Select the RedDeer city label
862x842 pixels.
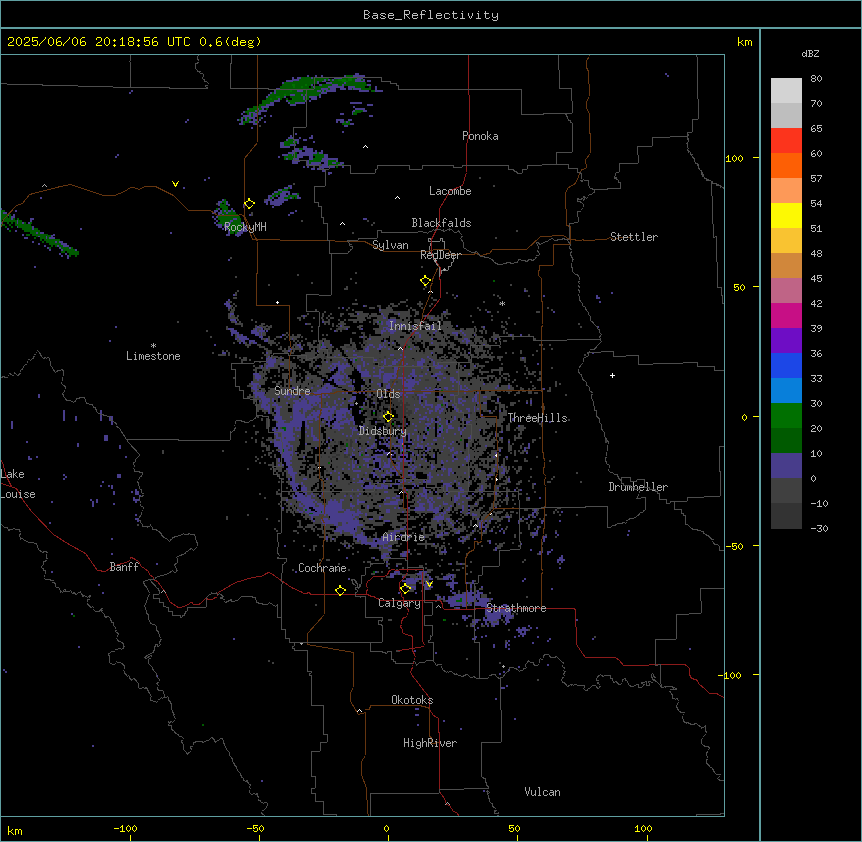[440, 255]
